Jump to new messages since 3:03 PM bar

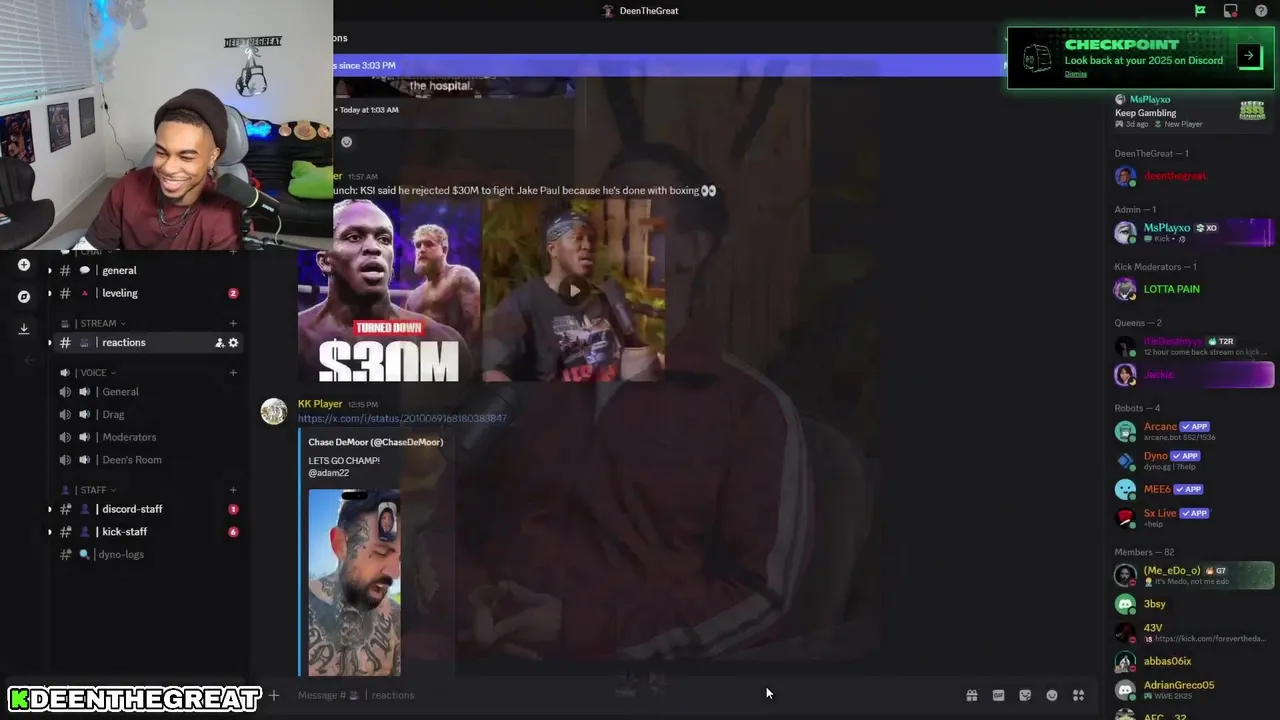coord(668,65)
